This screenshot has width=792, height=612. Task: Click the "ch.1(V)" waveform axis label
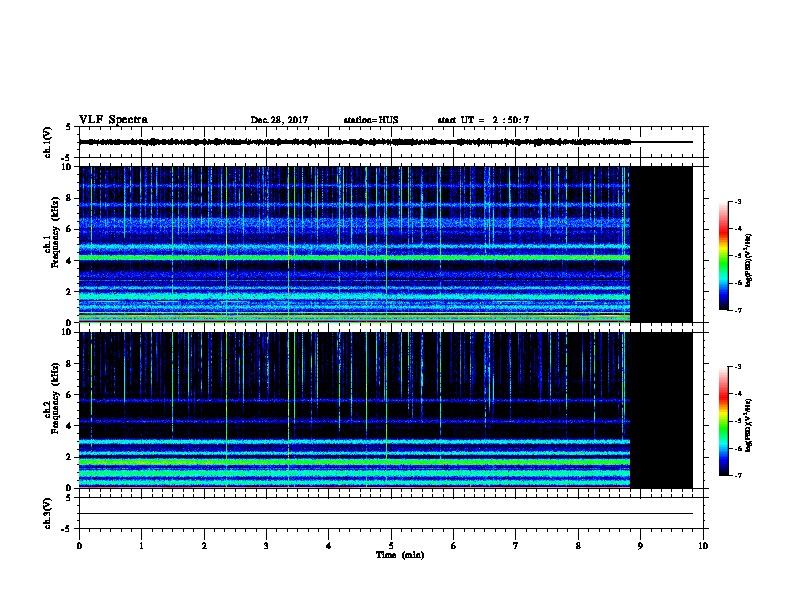click(x=47, y=142)
